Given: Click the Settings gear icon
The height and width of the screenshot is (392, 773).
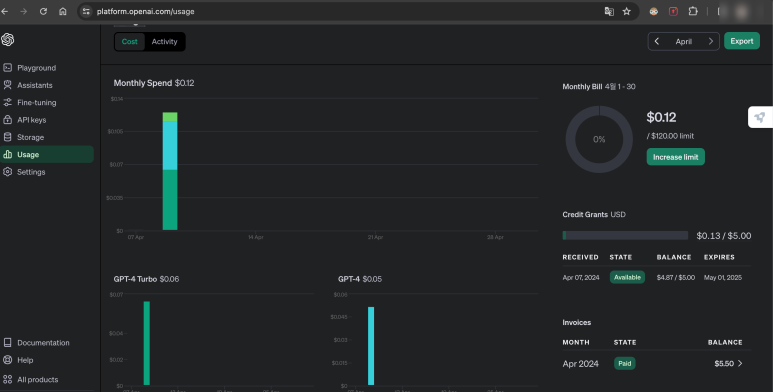Looking at the screenshot, I should point(7,172).
